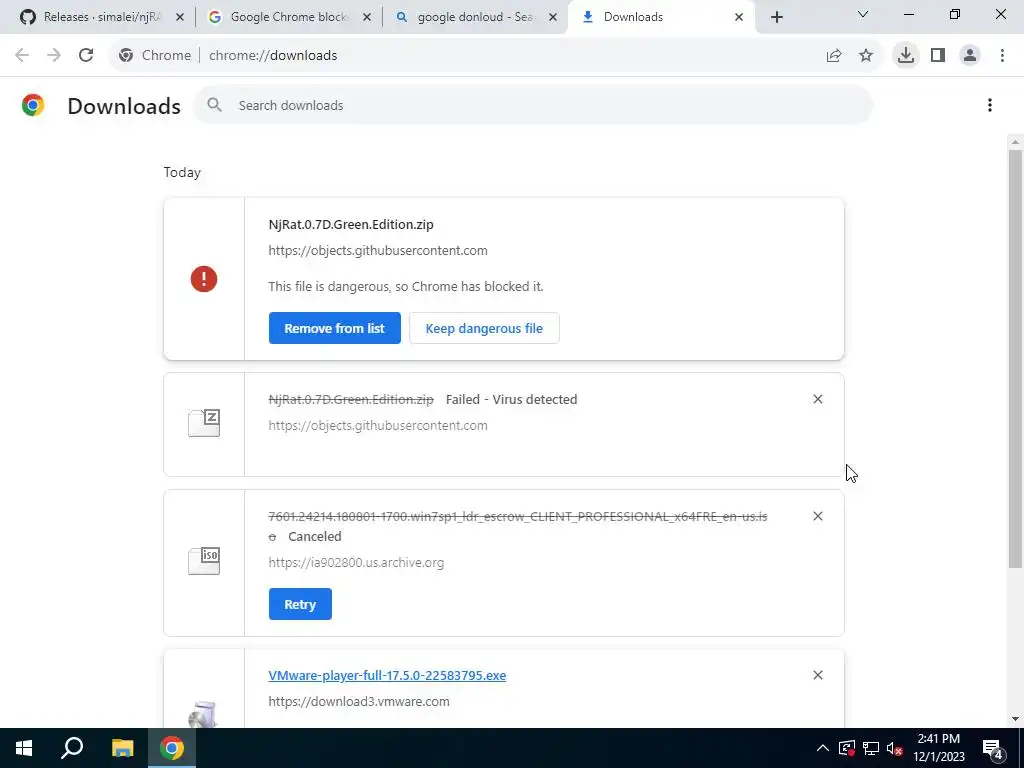This screenshot has height=768, width=1024.
Task: Click the browser Back arrow
Action: coord(22,56)
